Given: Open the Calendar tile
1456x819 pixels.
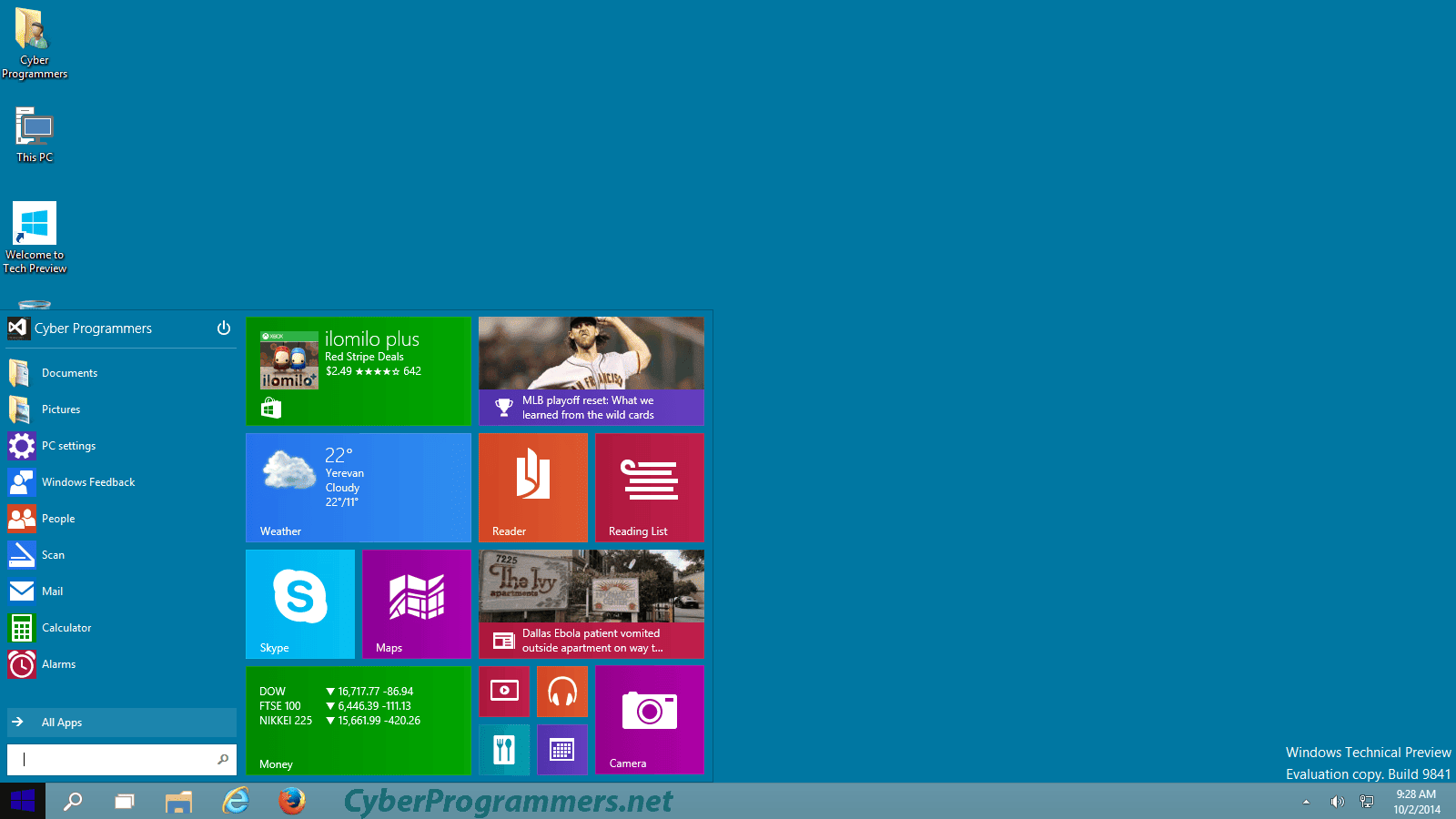Looking at the screenshot, I should click(562, 750).
